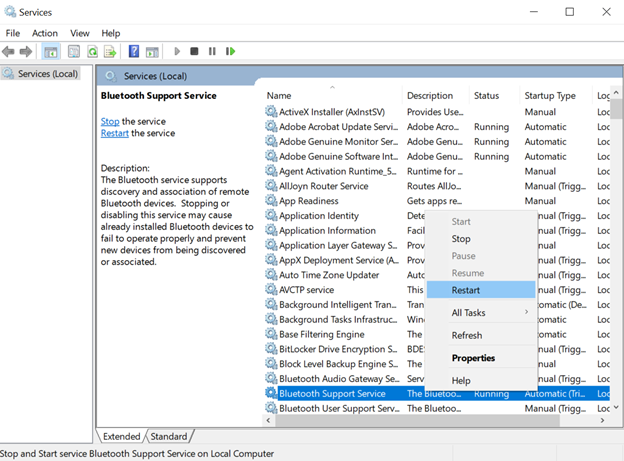This screenshot has width=624, height=461.
Task: Click the Back arrow in toolbar
Action: point(8,51)
